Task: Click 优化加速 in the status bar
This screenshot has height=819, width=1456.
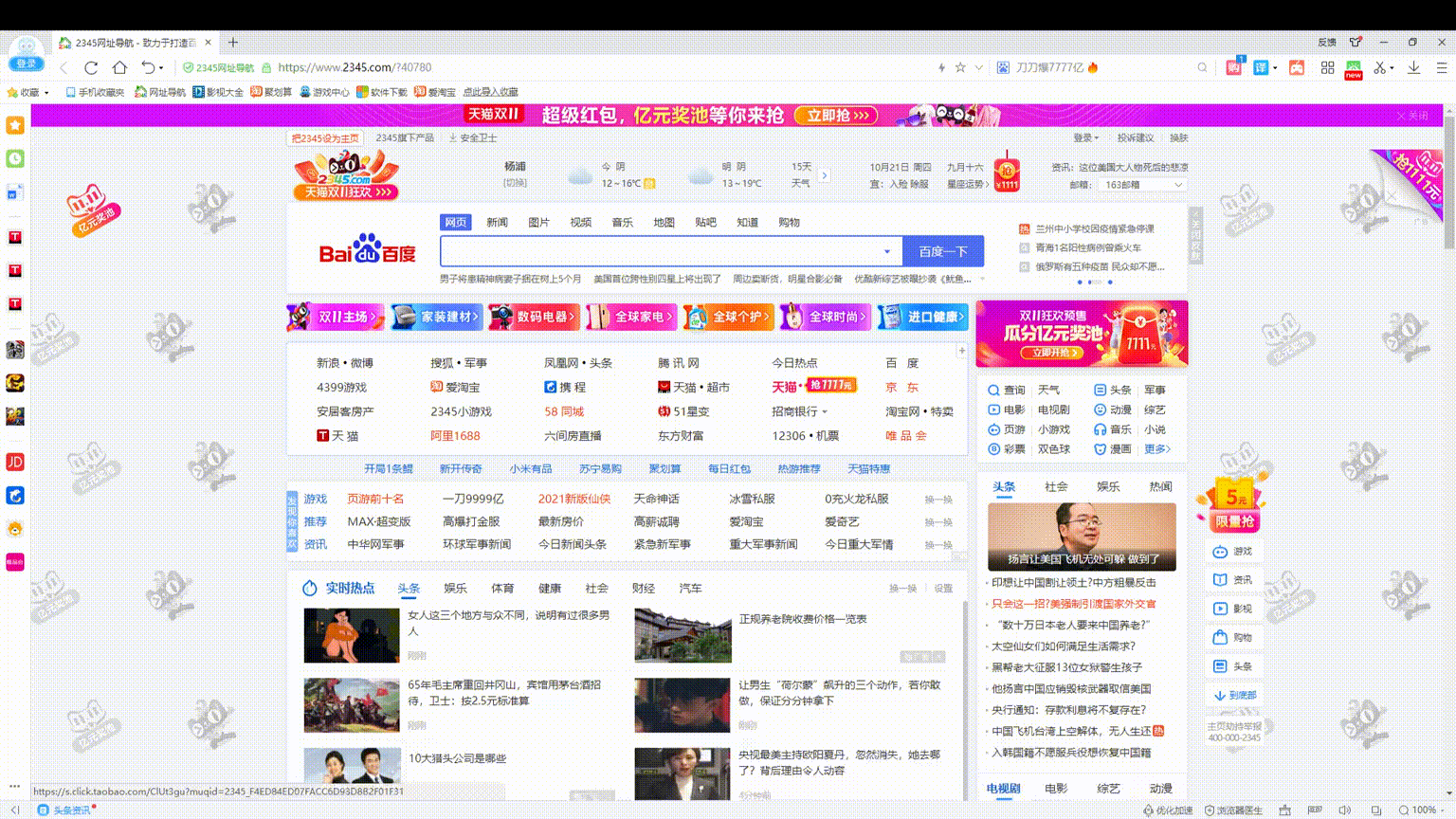Action: [1168, 810]
